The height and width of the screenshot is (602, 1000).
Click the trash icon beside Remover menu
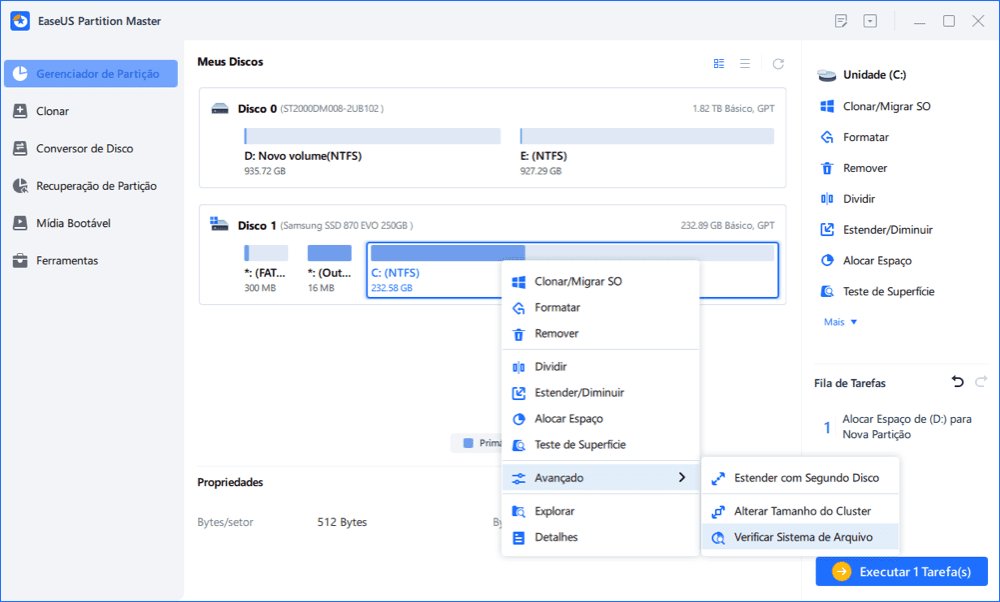(519, 334)
